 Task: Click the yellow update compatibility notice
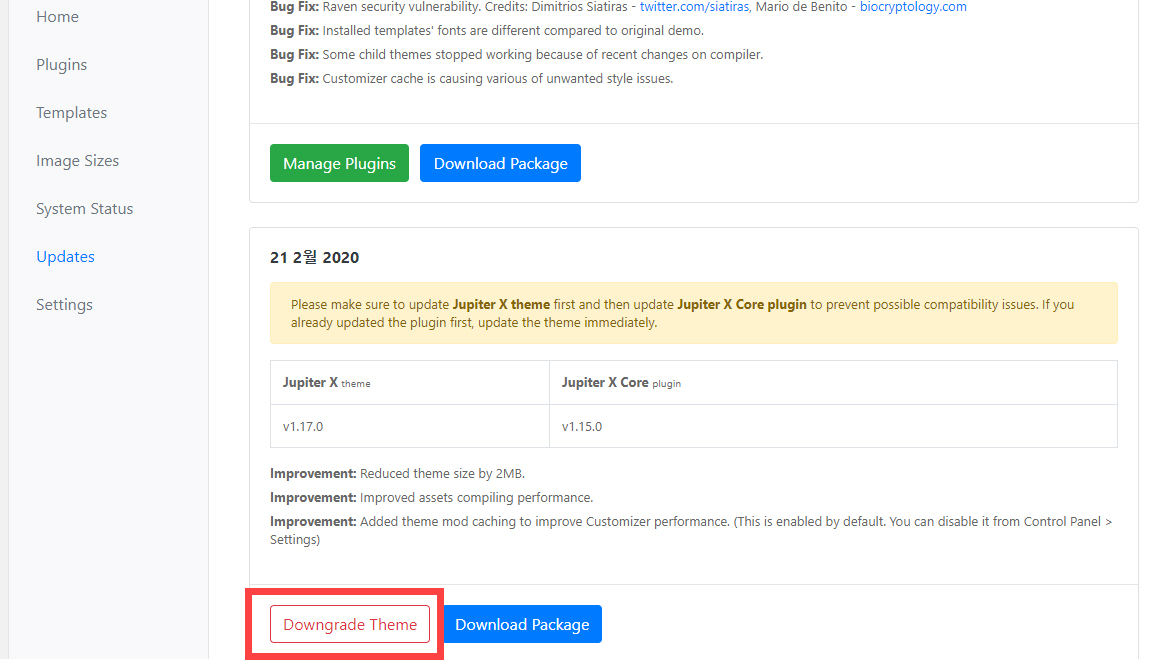pyautogui.click(x=693, y=313)
